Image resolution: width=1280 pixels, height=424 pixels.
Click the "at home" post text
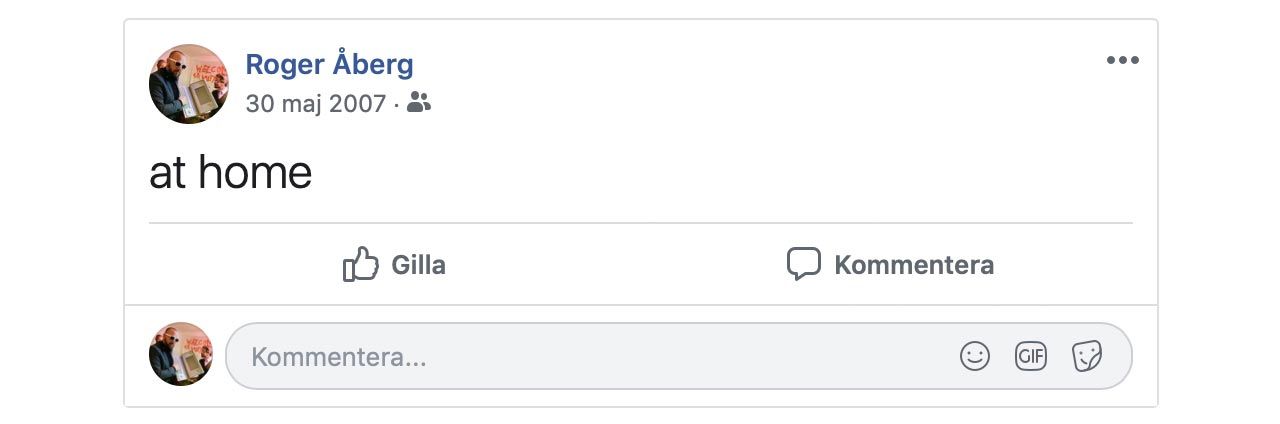[230, 173]
